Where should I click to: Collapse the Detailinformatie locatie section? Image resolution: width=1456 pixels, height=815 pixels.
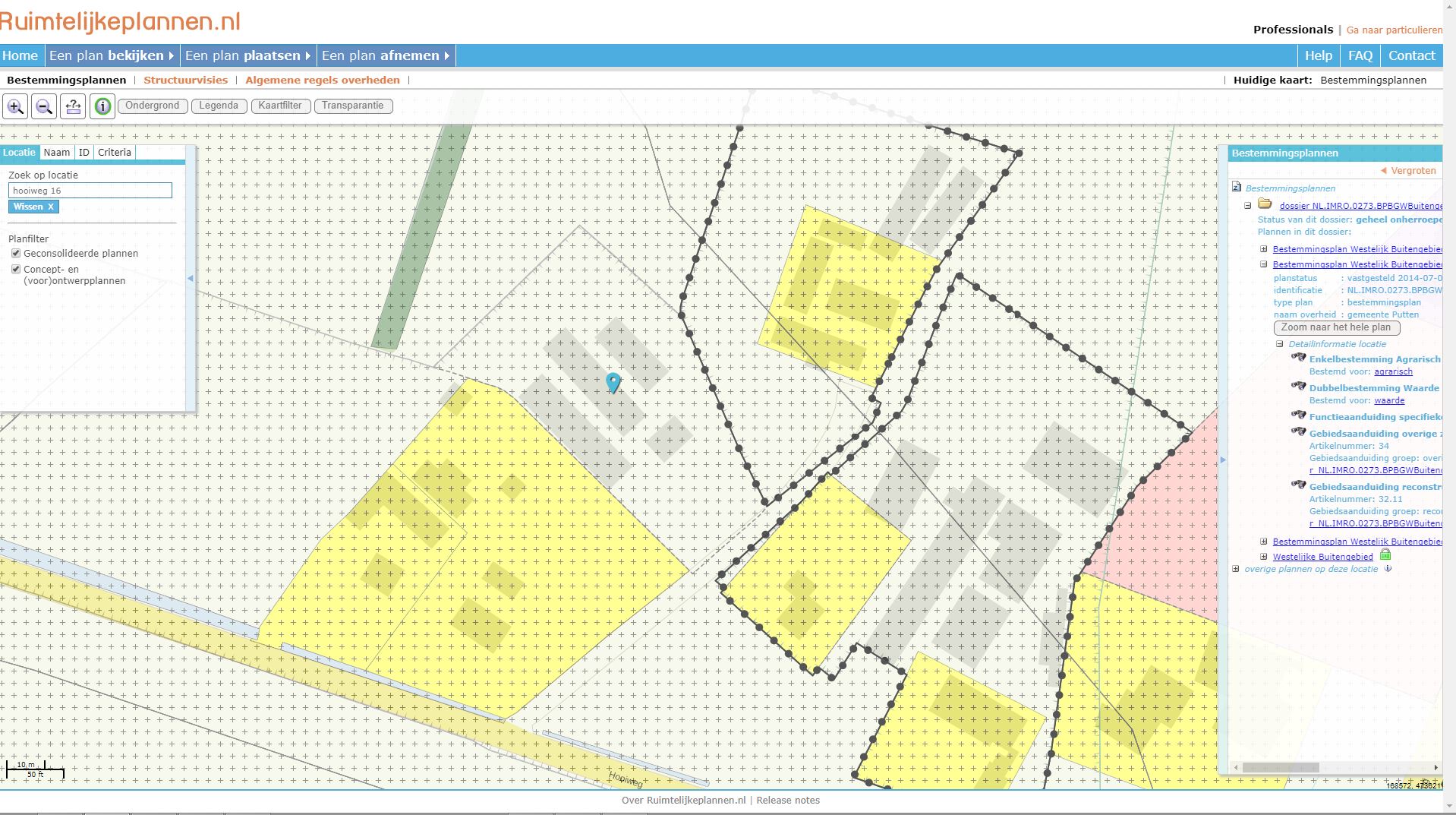(1278, 344)
